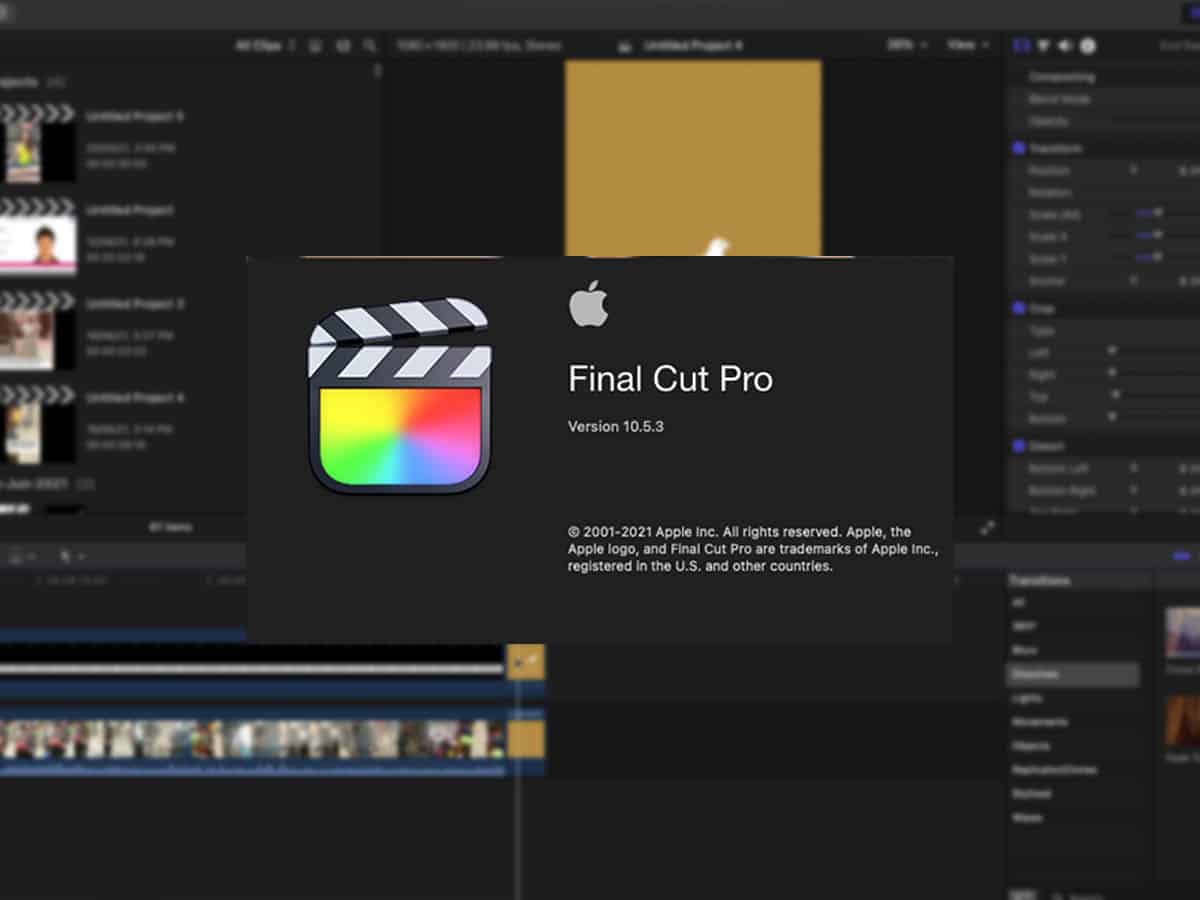This screenshot has width=1200, height=900.
Task: Click the viewer full-screen arrows icon
Action: tap(987, 528)
